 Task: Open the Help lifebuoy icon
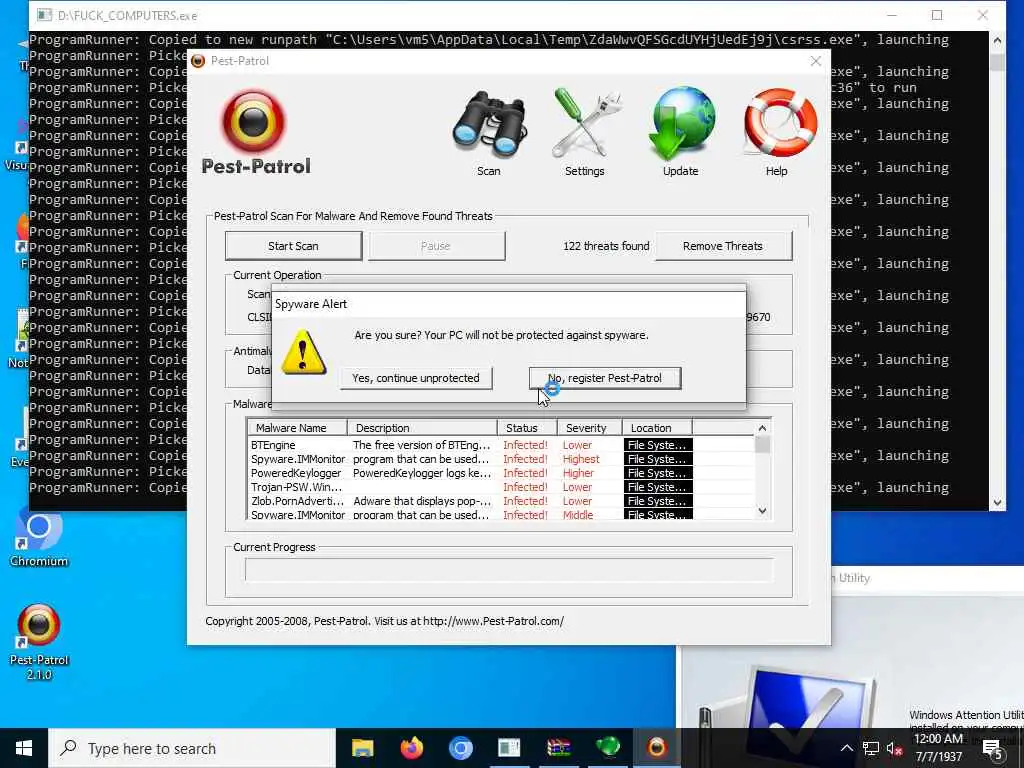click(778, 124)
